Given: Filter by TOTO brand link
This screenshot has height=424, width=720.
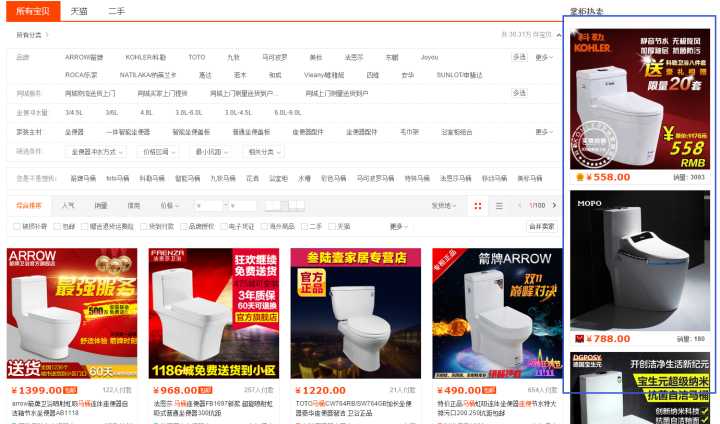Looking at the screenshot, I should (x=197, y=57).
